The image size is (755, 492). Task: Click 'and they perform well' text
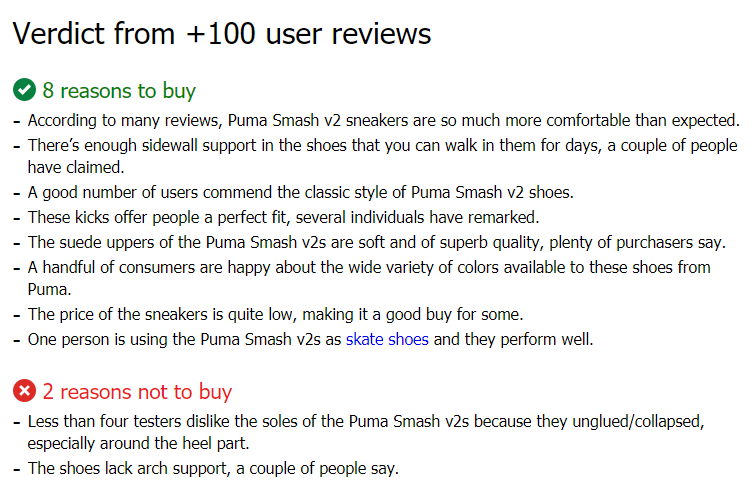point(513,339)
